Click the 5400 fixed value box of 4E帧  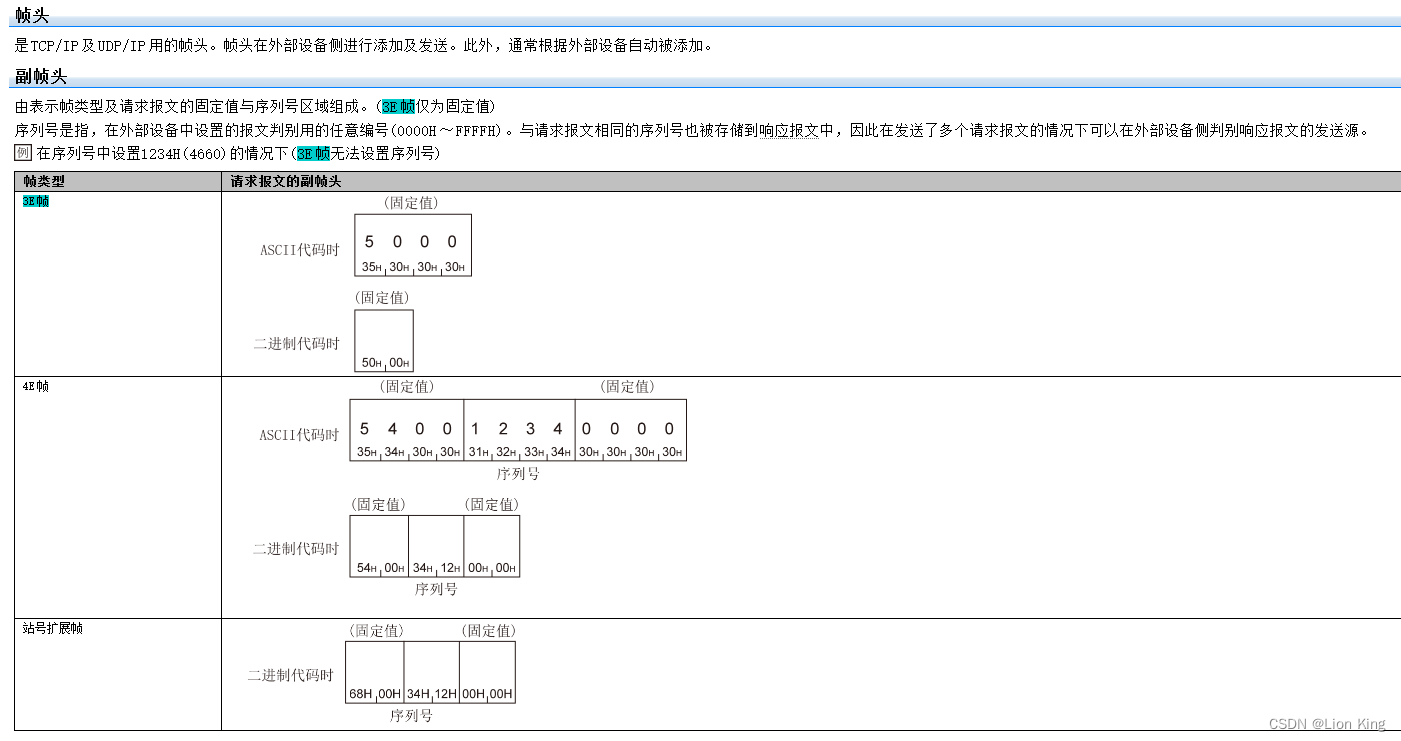click(407, 429)
